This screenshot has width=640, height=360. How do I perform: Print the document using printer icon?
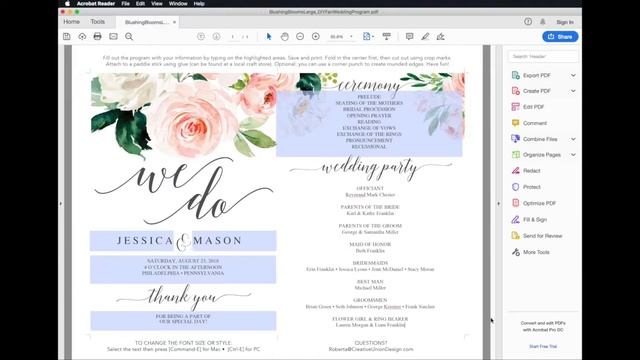(98, 37)
